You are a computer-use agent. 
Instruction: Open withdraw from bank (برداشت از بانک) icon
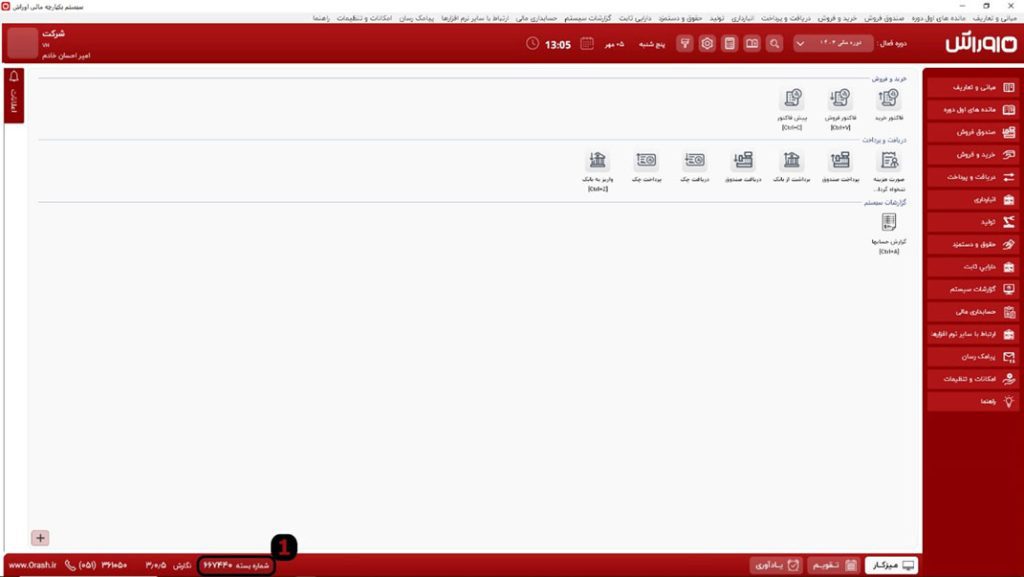(x=791, y=161)
